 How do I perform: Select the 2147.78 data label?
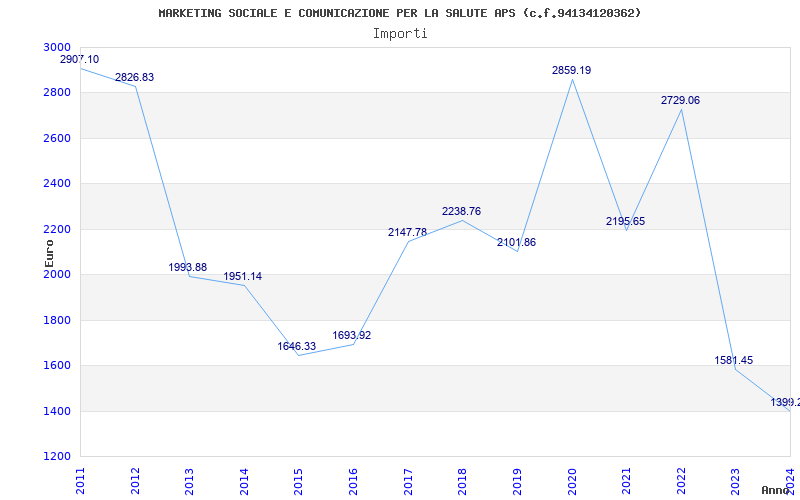407,233
